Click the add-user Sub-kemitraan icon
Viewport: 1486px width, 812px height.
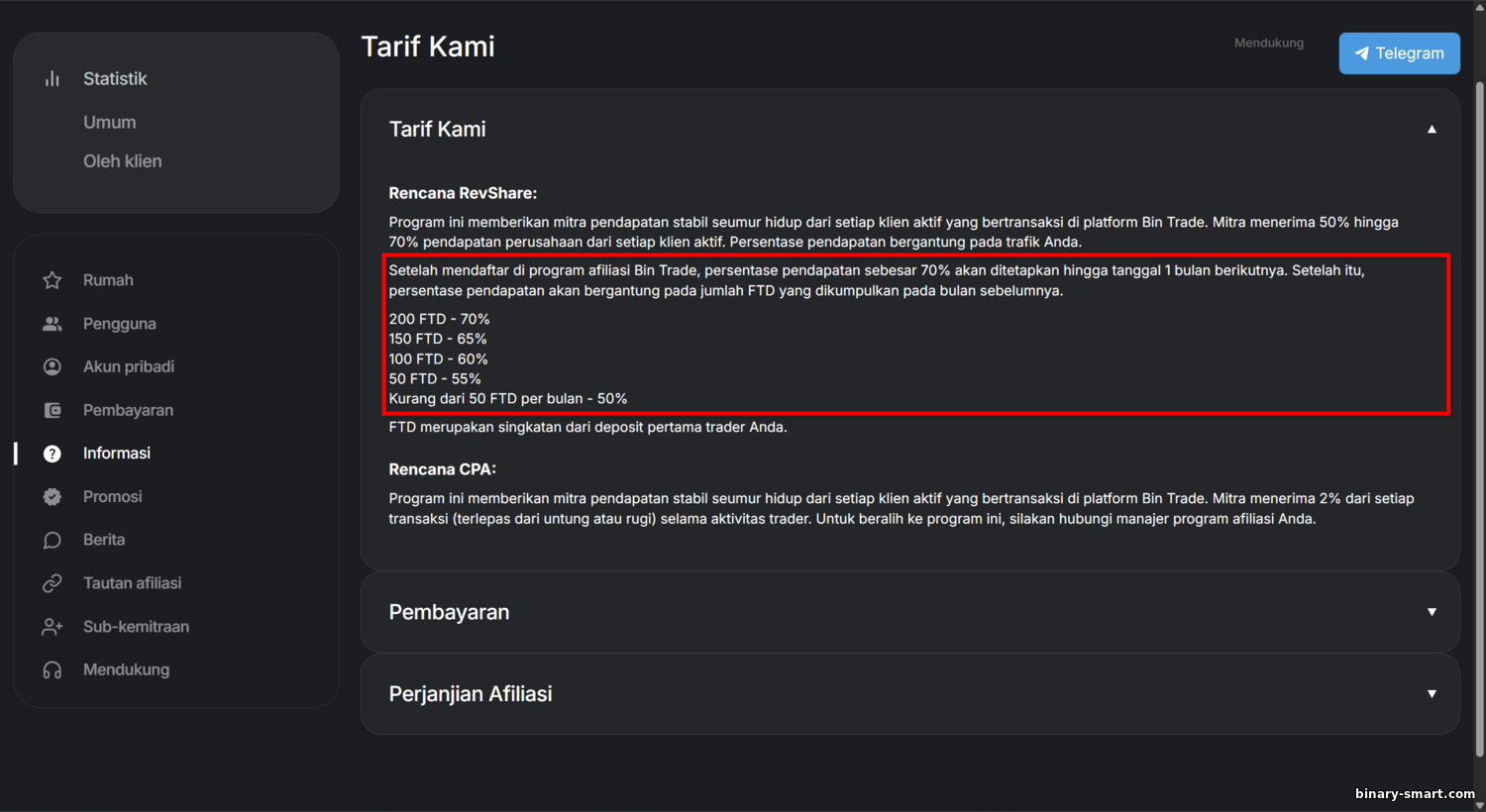(x=53, y=627)
